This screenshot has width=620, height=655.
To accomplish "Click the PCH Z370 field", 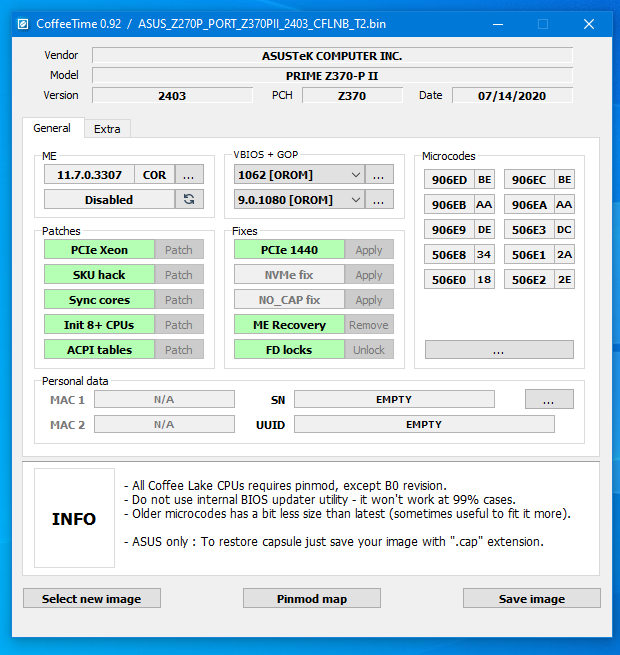I will tap(352, 96).
